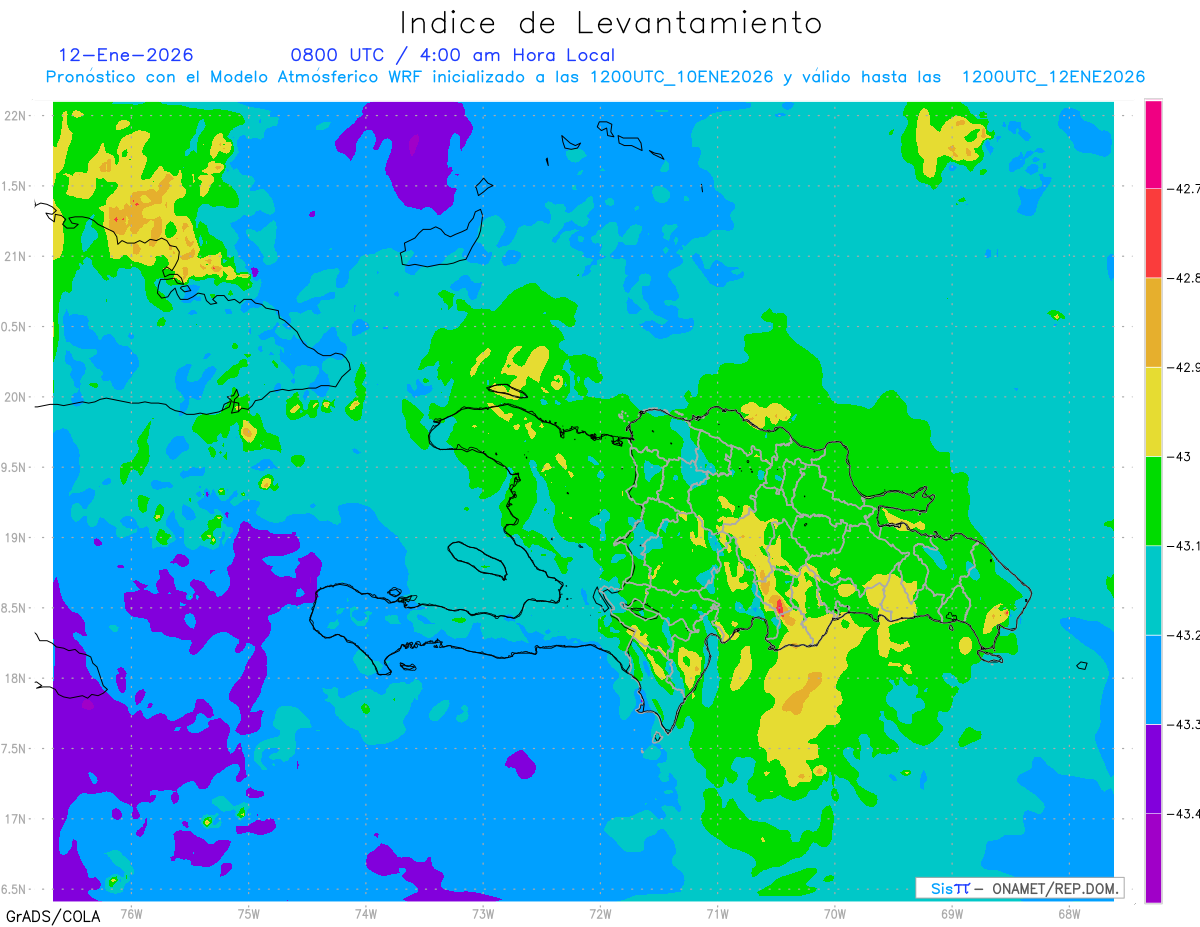
Task: Click longitude label '72W'
Action: (x=600, y=913)
